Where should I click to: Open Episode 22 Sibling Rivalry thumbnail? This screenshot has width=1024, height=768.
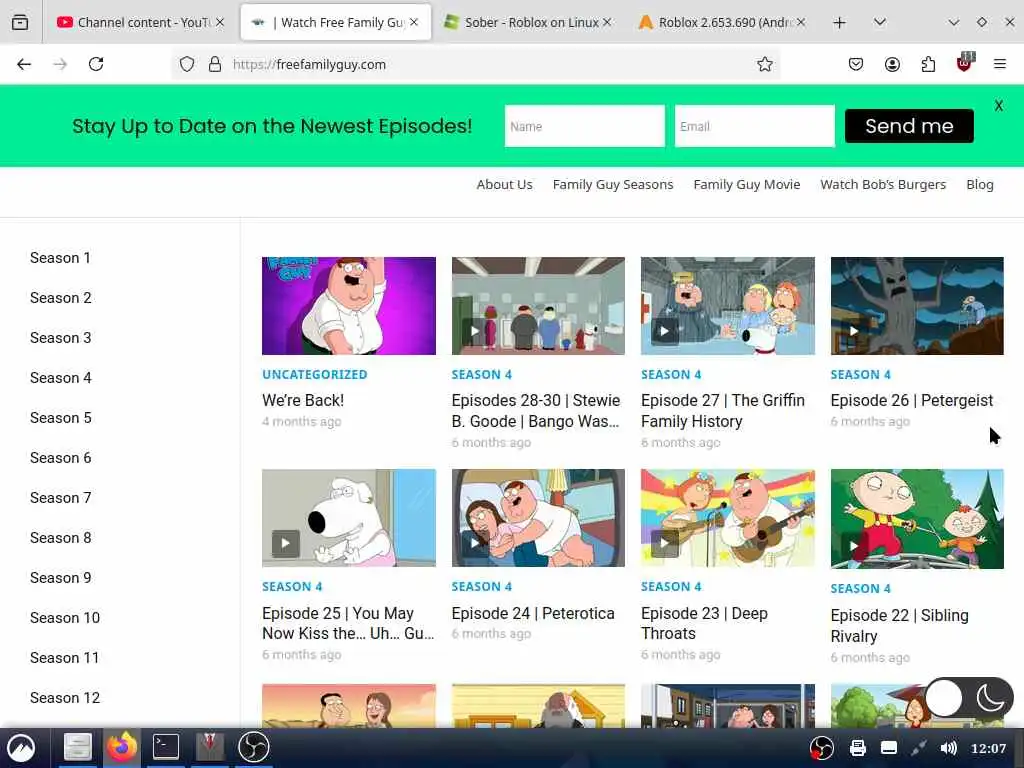[917, 519]
